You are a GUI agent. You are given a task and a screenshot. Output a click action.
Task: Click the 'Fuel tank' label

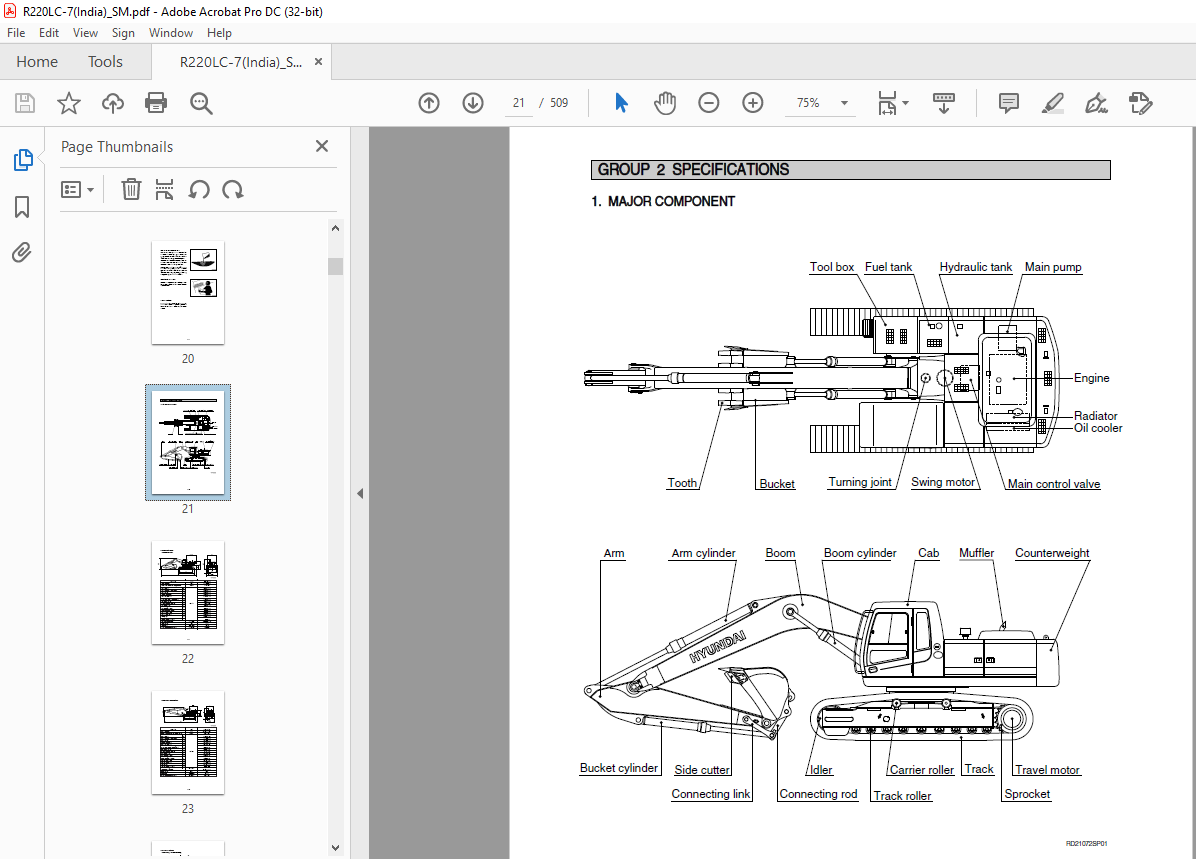pos(889,267)
